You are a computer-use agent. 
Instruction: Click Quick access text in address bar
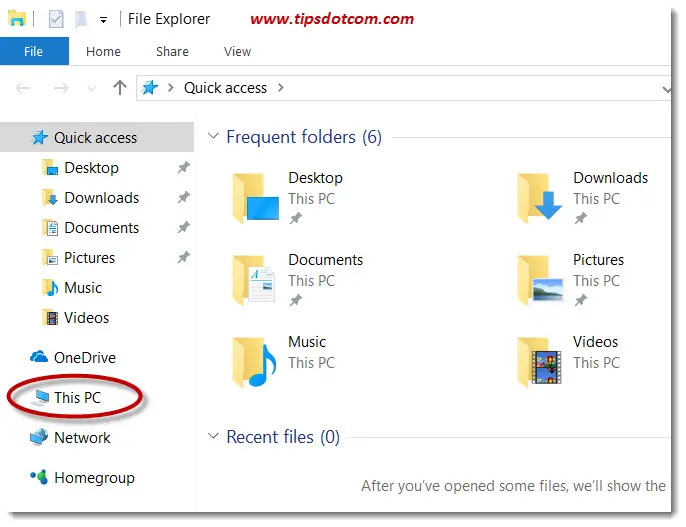(x=225, y=88)
